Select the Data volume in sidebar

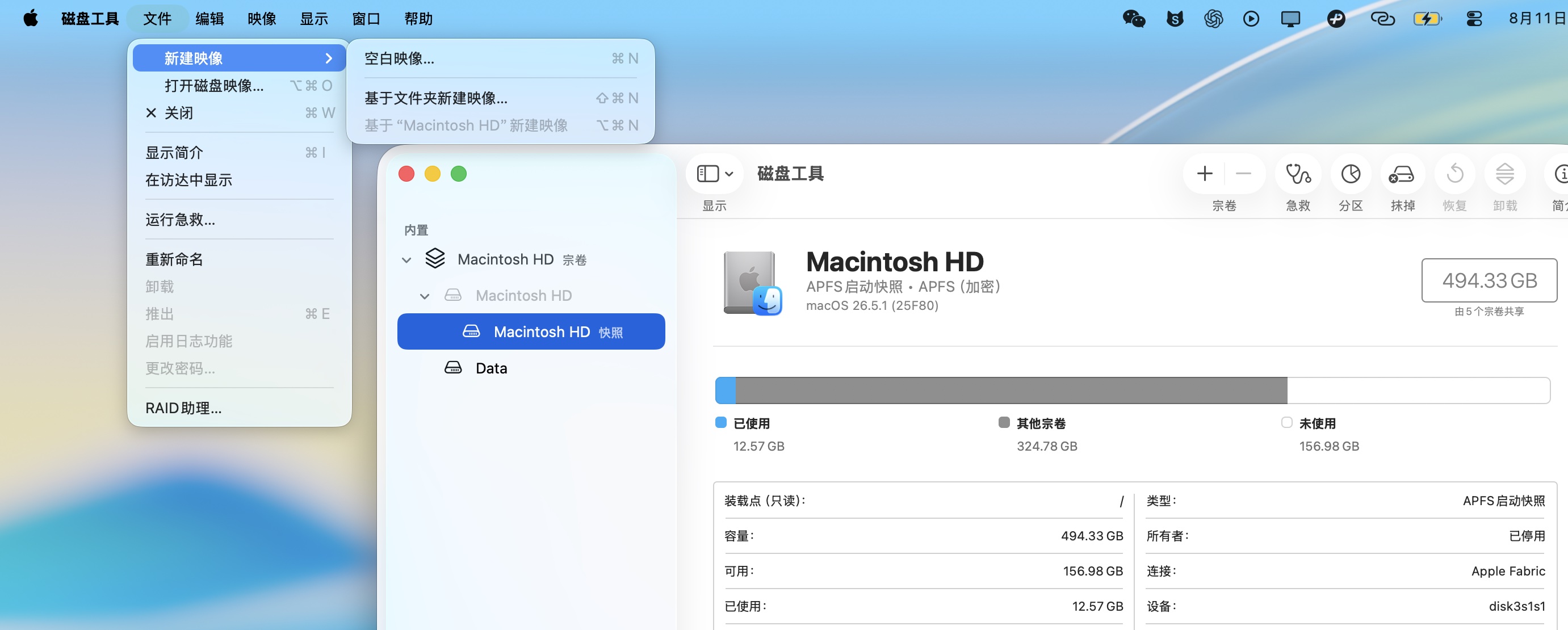tap(531, 368)
